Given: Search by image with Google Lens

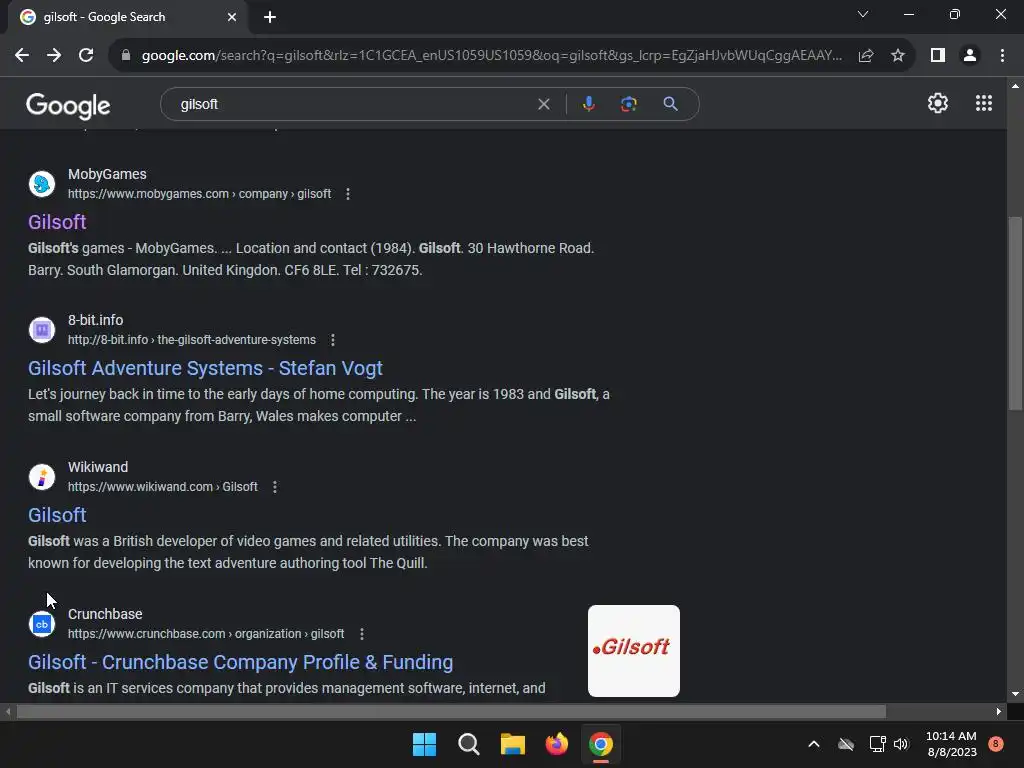Looking at the screenshot, I should point(628,104).
